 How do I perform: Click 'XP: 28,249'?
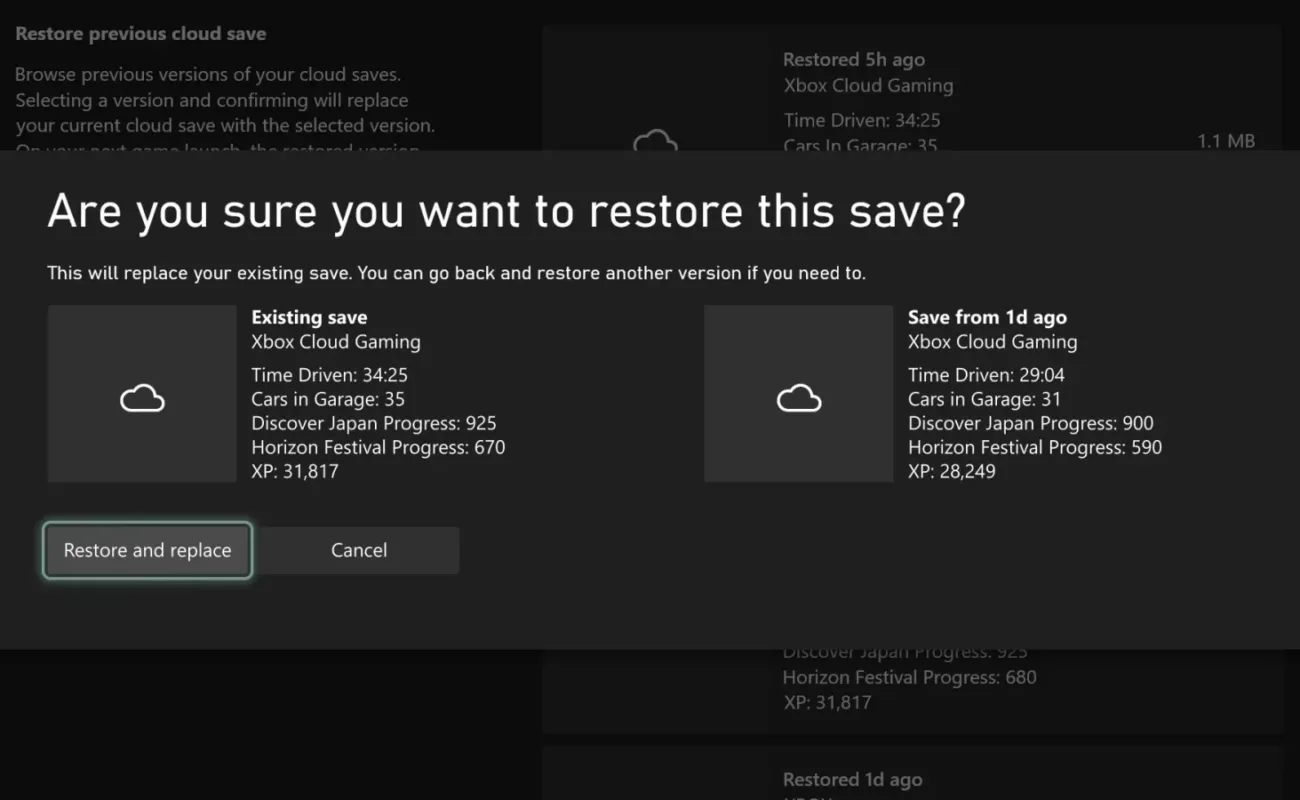pos(952,471)
